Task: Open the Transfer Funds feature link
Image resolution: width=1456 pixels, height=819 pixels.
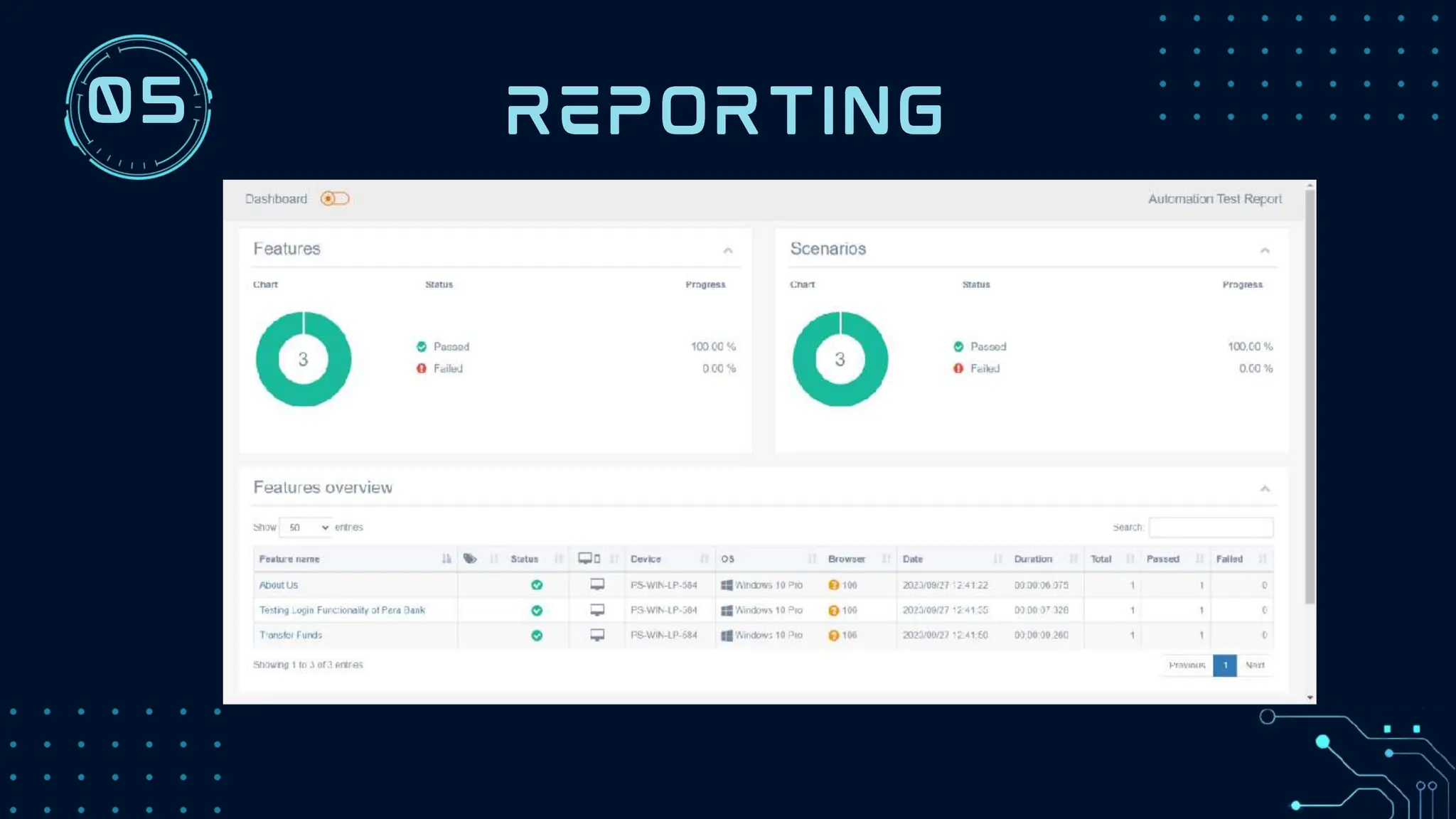Action: [x=291, y=635]
